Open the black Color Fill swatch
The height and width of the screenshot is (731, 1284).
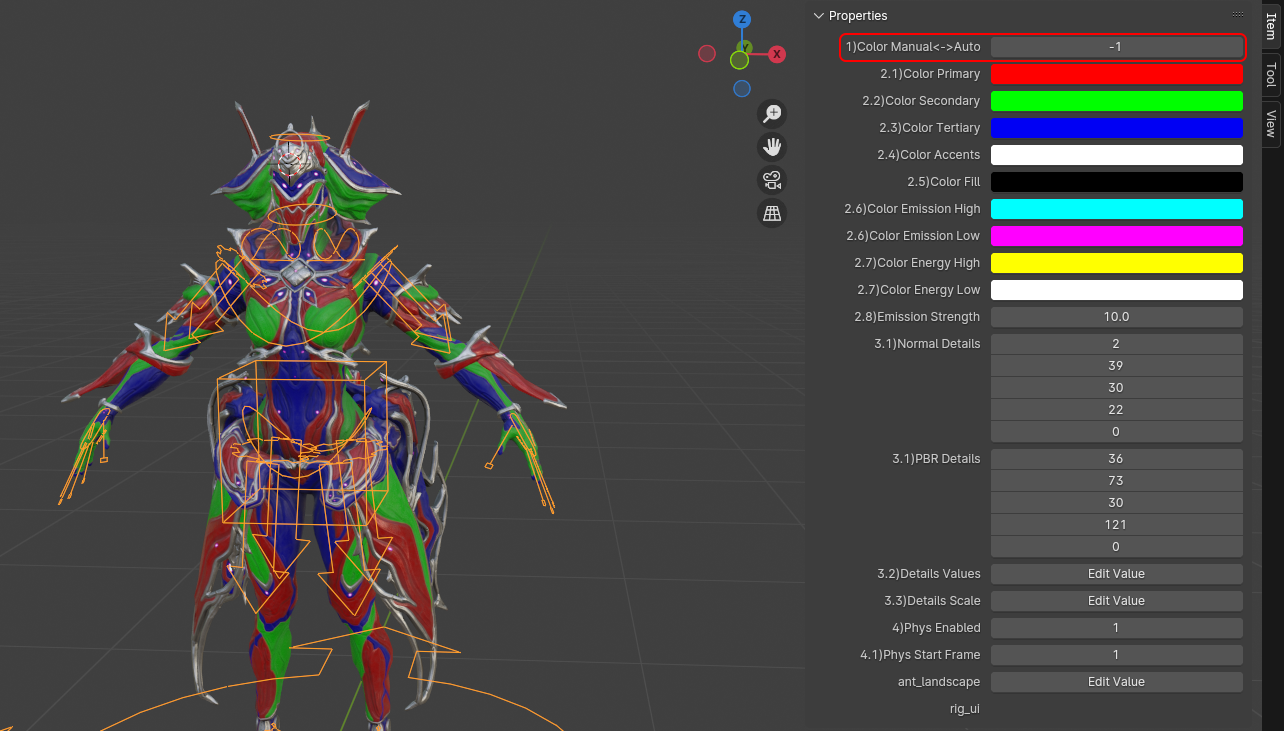1116,182
